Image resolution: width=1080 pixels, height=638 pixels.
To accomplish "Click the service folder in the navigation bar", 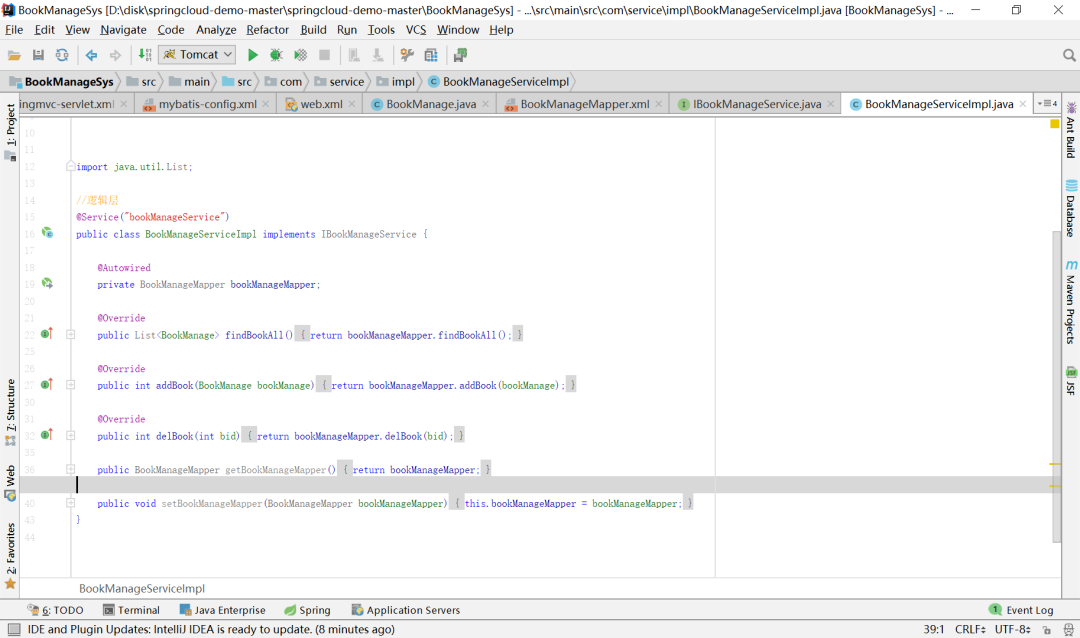I will coord(339,82).
